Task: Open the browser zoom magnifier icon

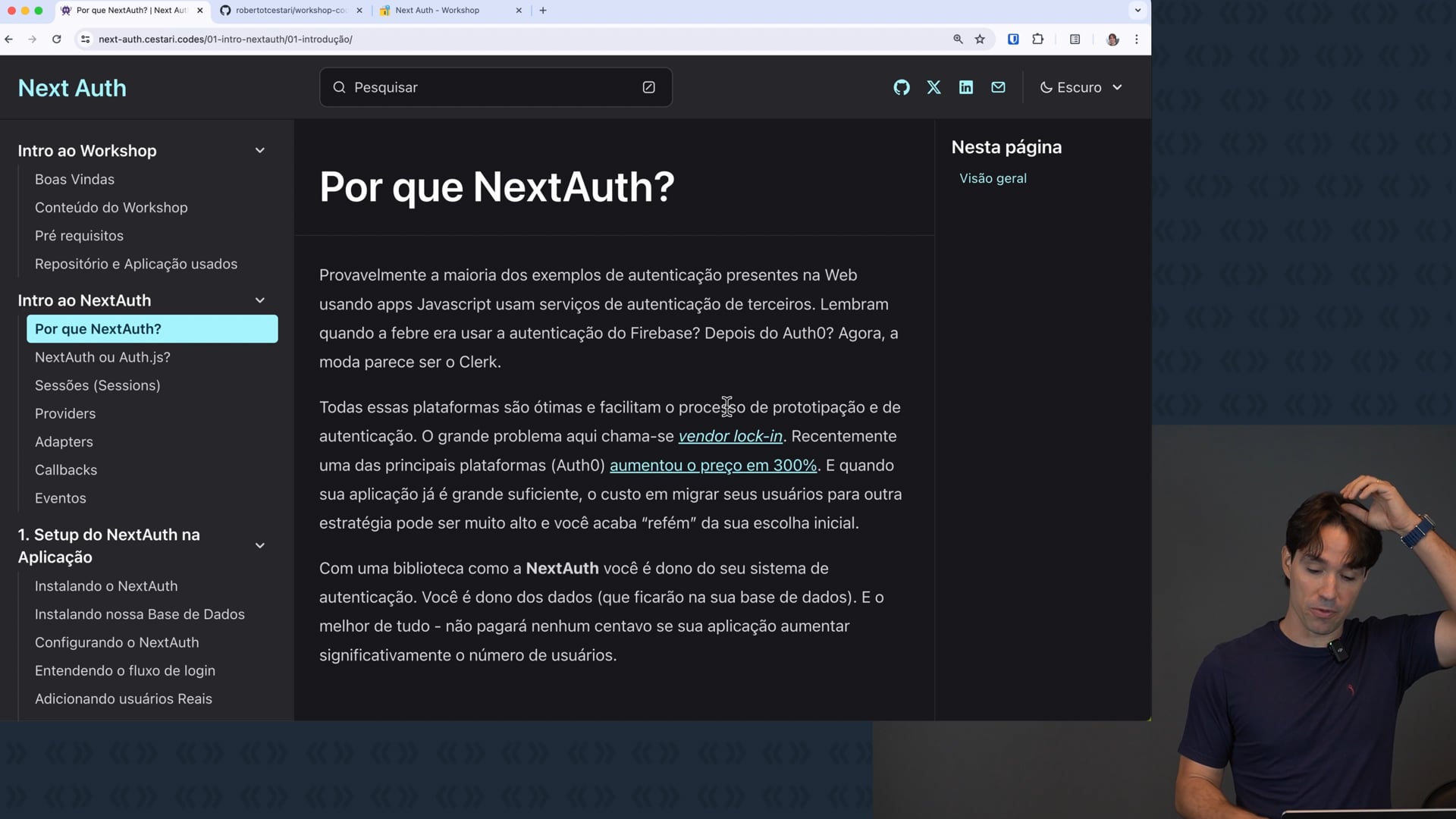Action: point(958,39)
